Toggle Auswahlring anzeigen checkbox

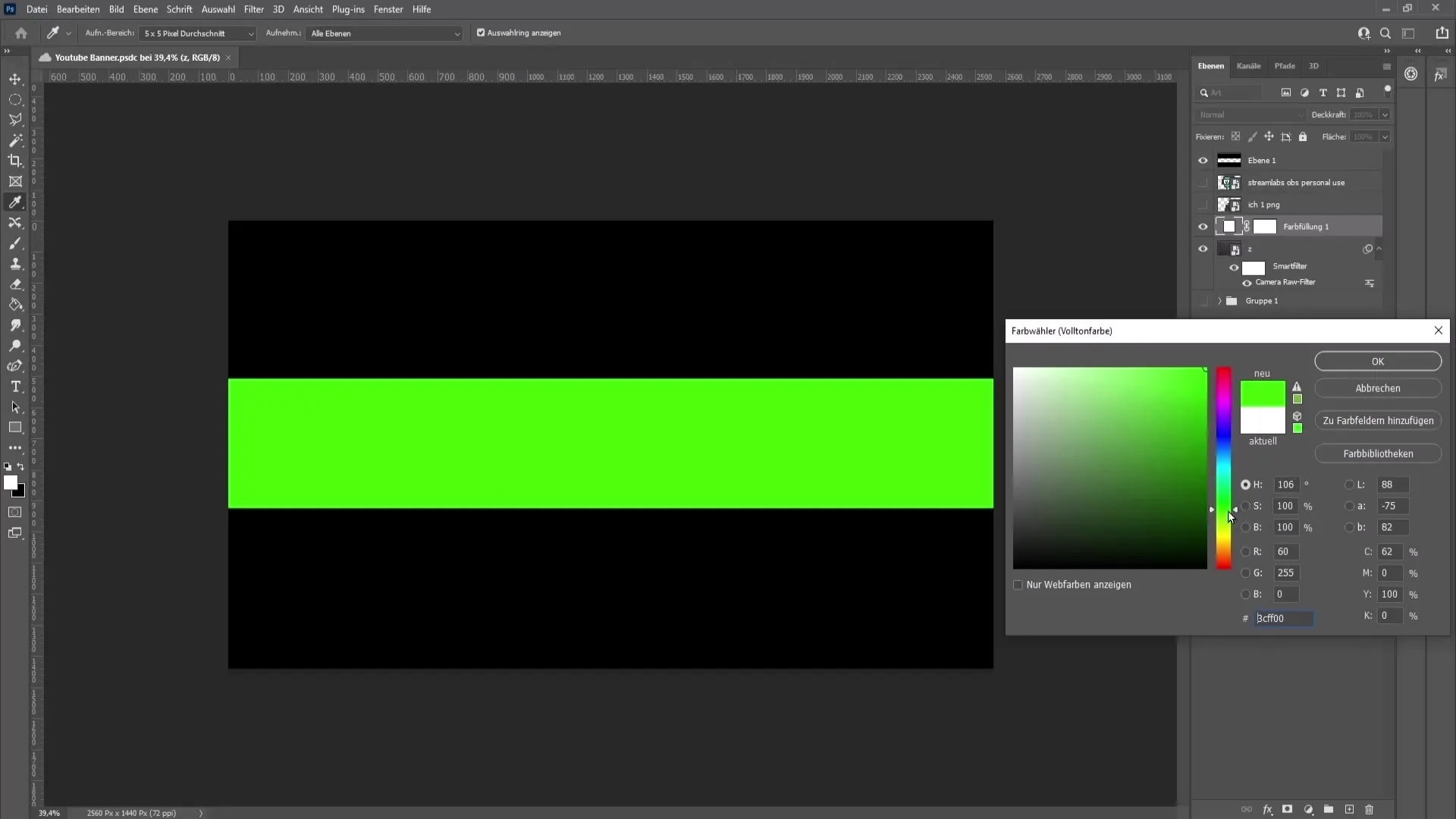481,33
